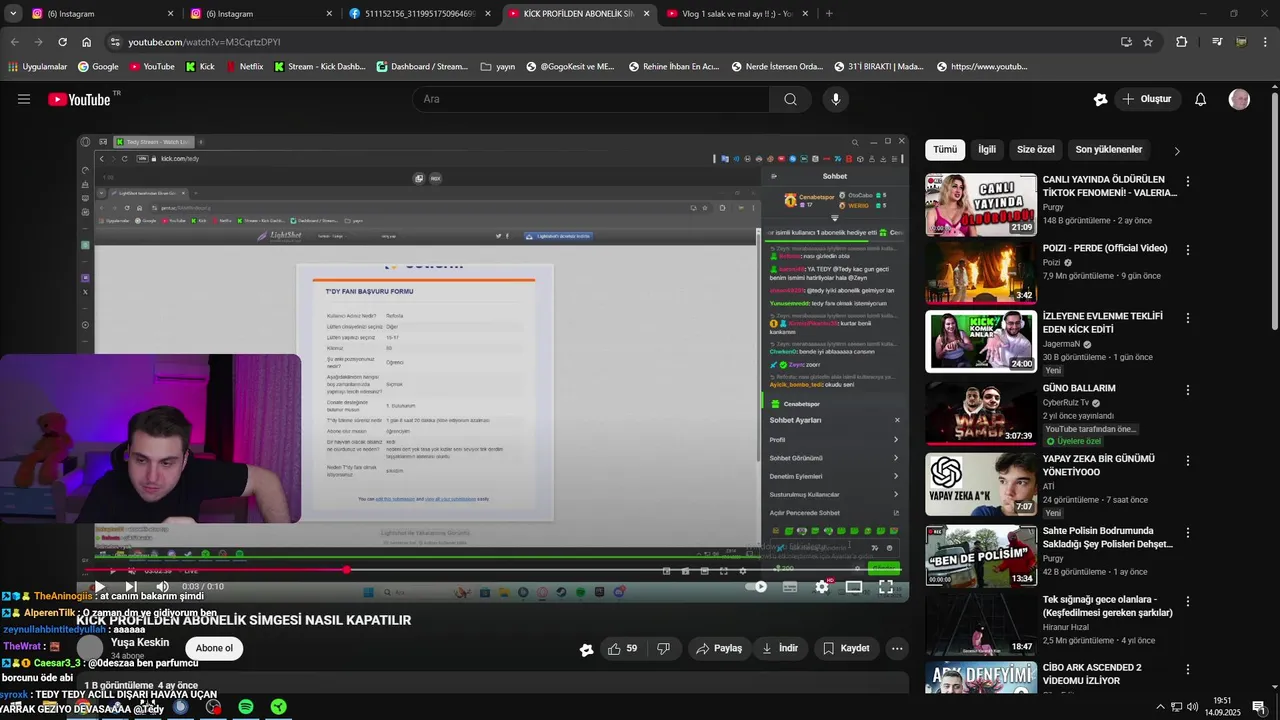Open POIZI - PERDE video thumbnail
Viewport: 1280px width, 720px height.
click(x=981, y=273)
